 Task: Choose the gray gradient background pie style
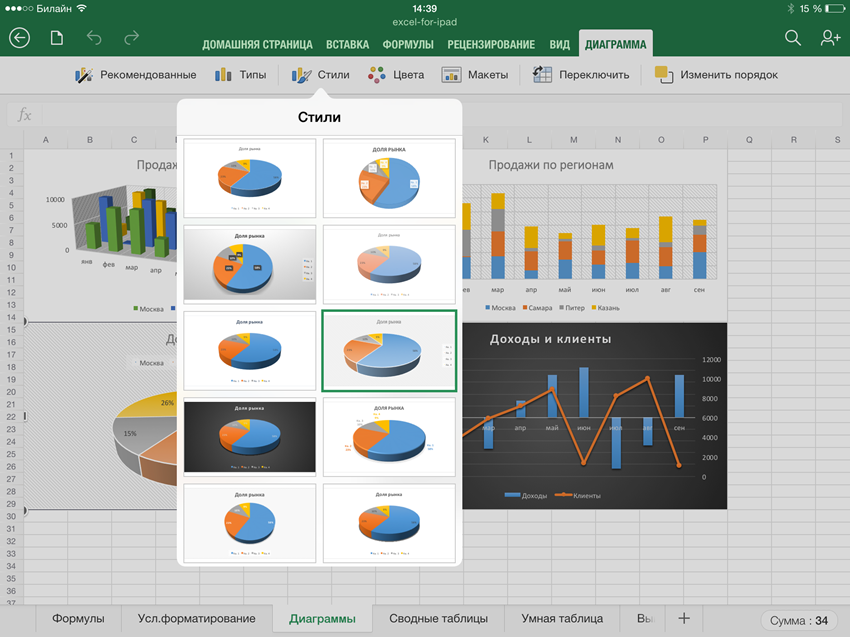pyautogui.click(x=249, y=264)
